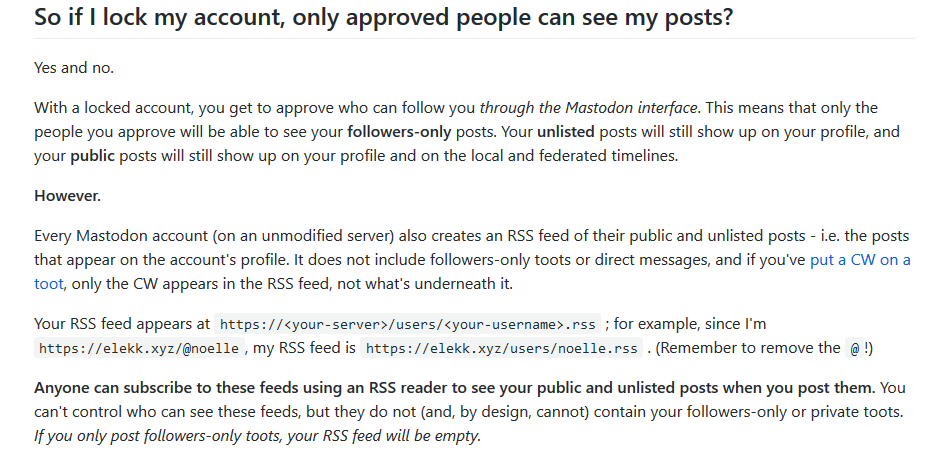The height and width of the screenshot is (461, 926).
Task: Click the "https://elekk.xyz/@noelle" code snippet
Action: (x=139, y=348)
